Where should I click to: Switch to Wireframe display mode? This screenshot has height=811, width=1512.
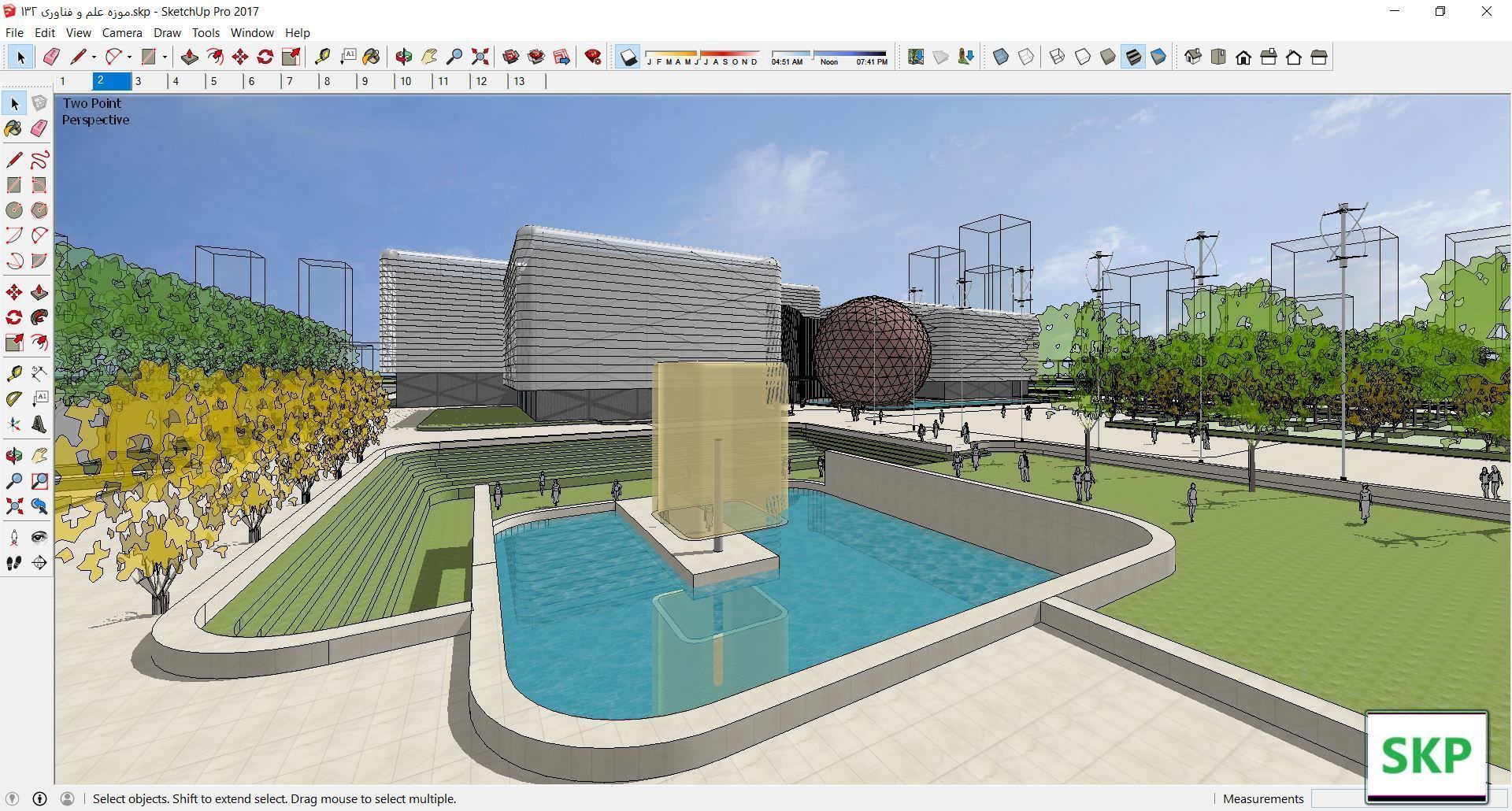click(x=1056, y=56)
